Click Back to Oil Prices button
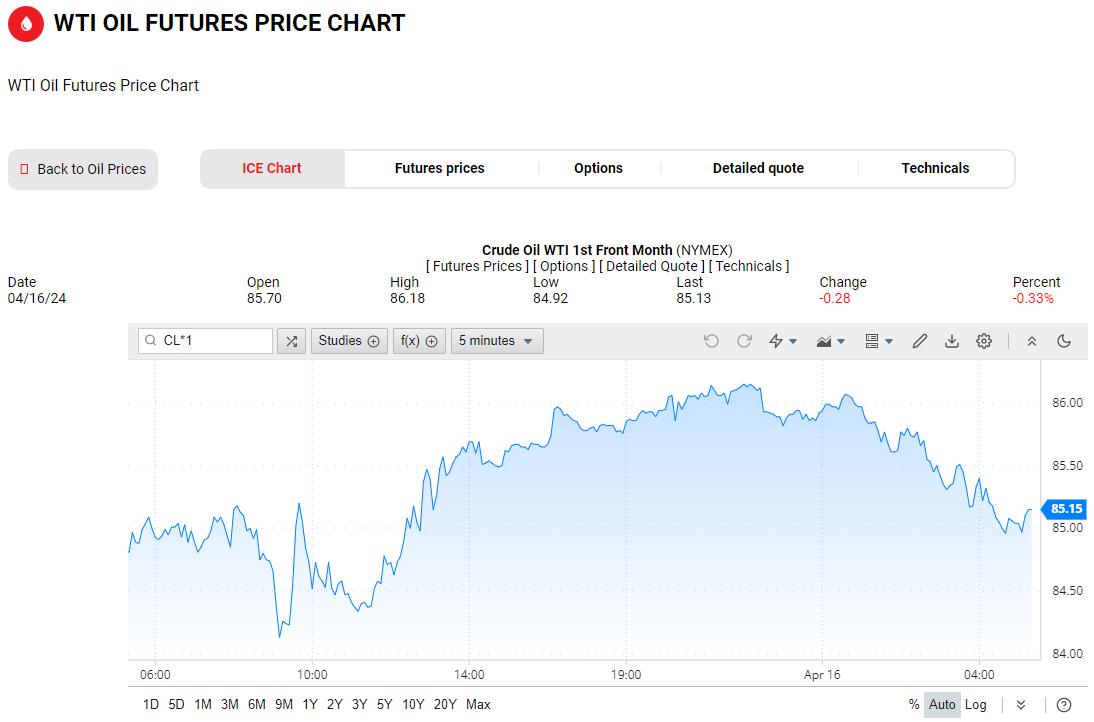1094x722 pixels. [83, 169]
